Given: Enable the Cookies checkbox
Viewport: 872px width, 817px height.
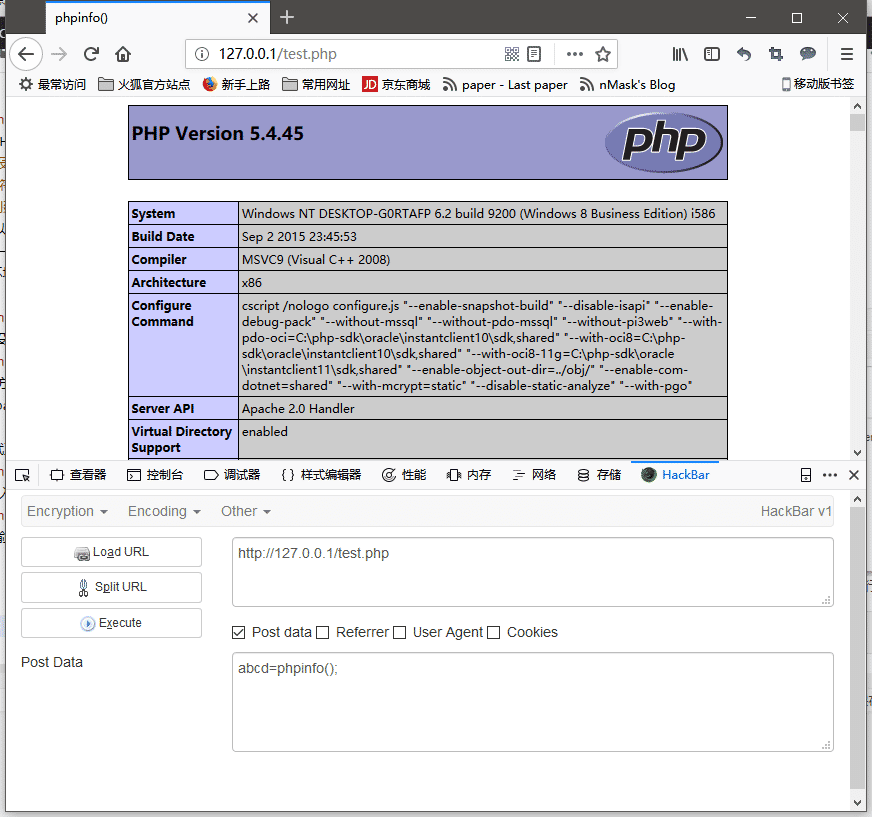Looking at the screenshot, I should pyautogui.click(x=493, y=632).
